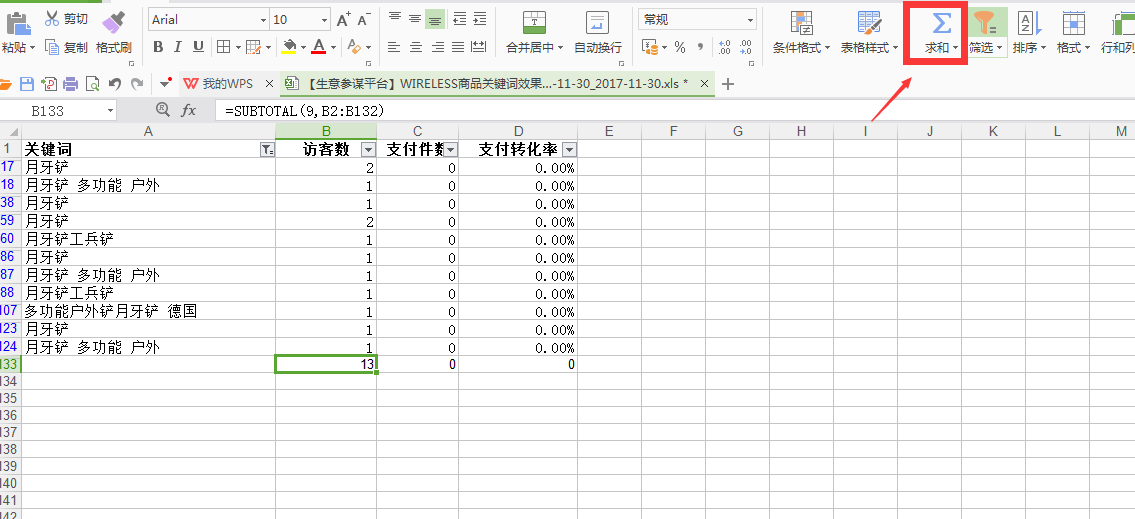The width and height of the screenshot is (1135, 519).
Task: Open a new tab with plus button
Action: [728, 84]
